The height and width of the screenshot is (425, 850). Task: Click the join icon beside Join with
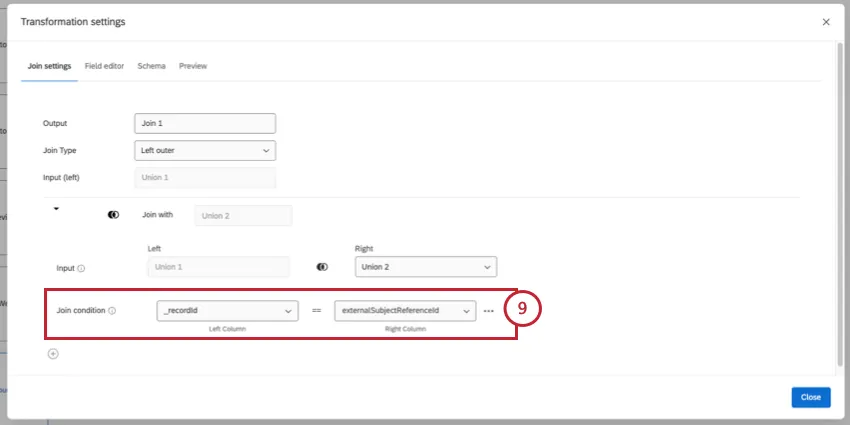click(113, 215)
